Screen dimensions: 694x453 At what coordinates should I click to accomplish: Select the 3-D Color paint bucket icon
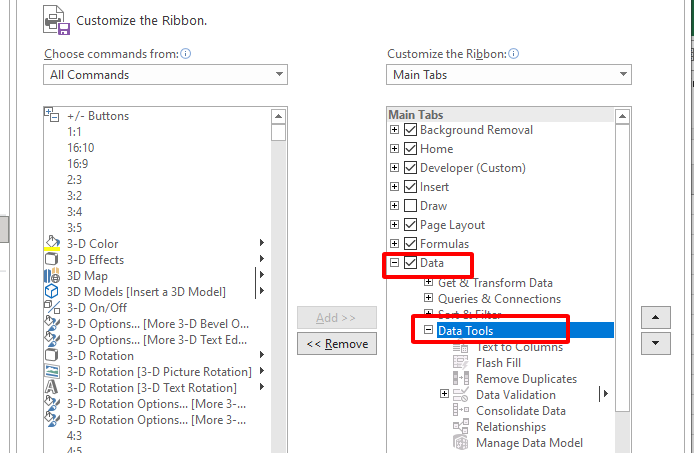[x=52, y=243]
